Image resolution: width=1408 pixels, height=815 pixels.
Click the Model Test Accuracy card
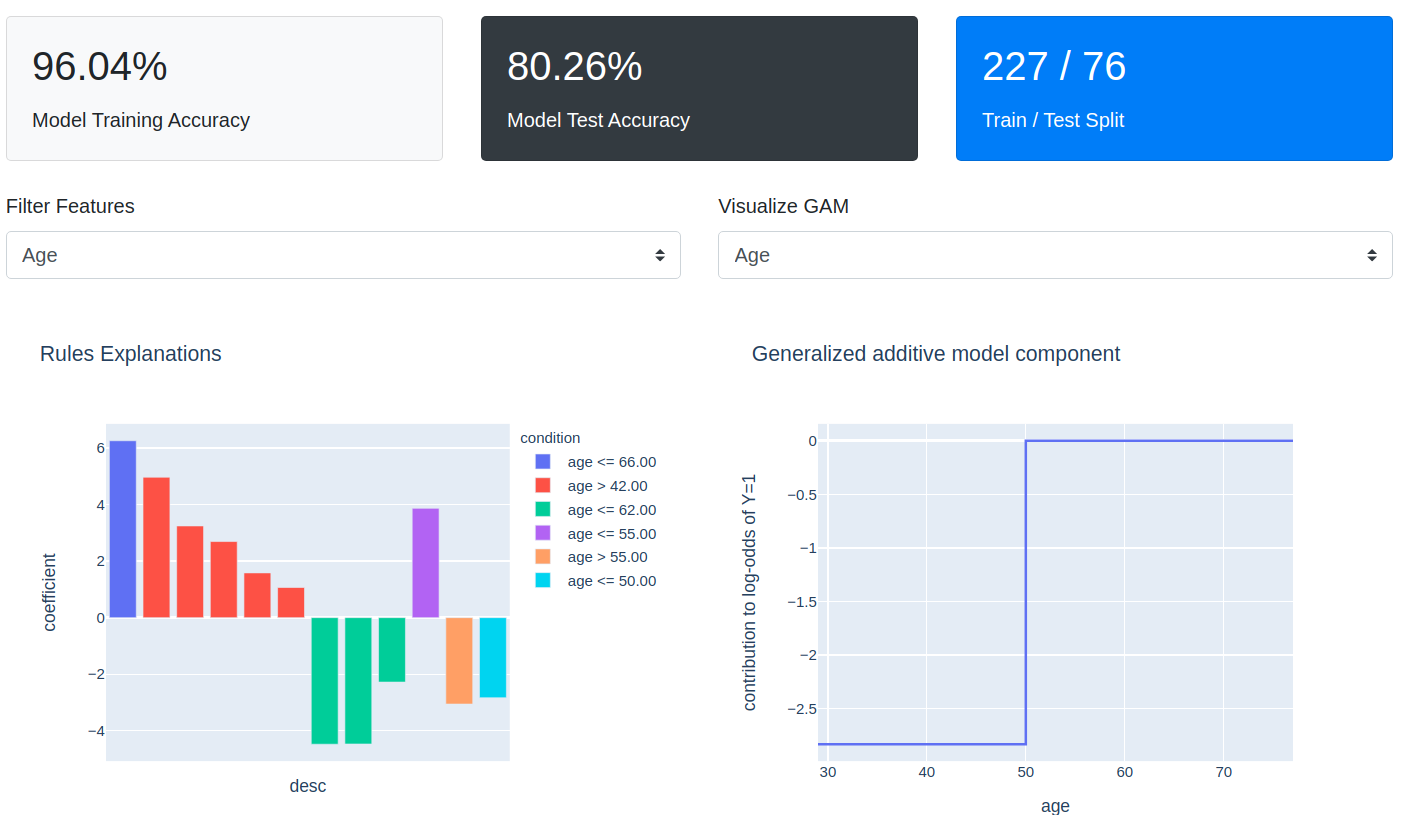click(x=699, y=88)
